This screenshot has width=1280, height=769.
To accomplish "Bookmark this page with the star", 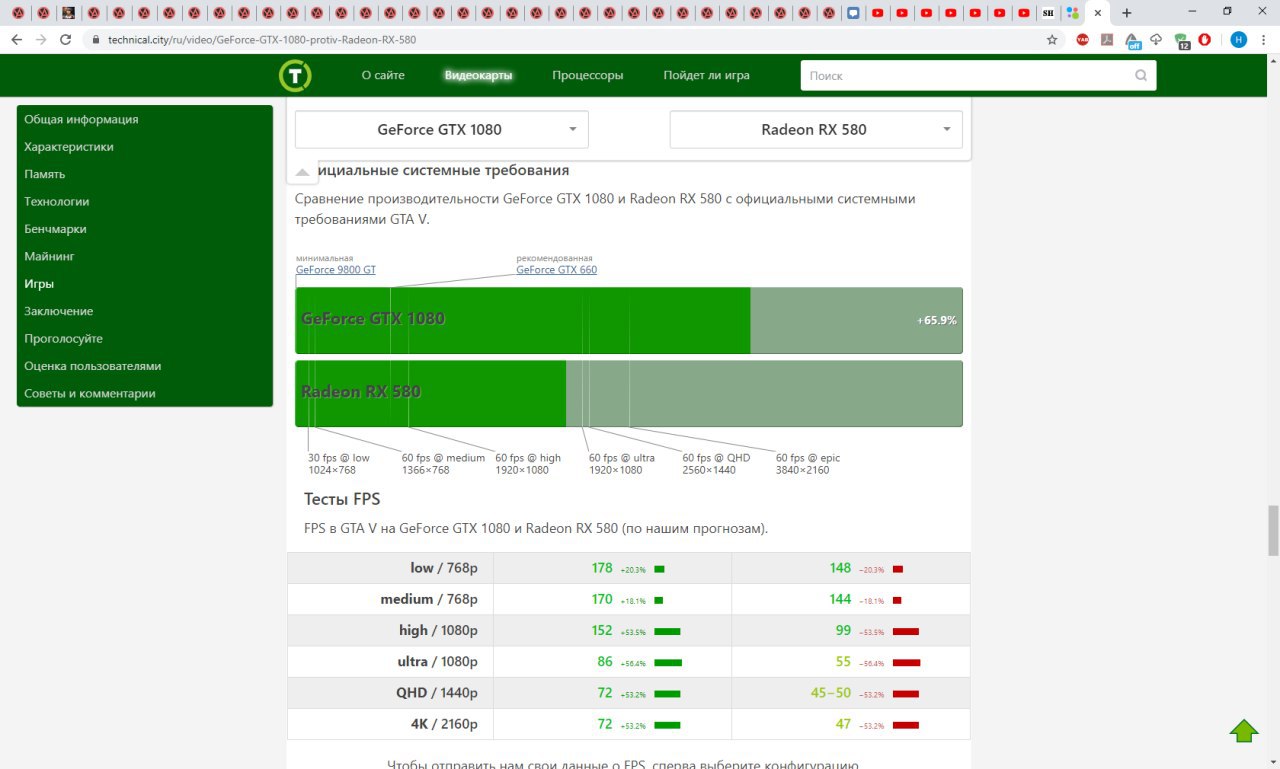I will point(1052,39).
